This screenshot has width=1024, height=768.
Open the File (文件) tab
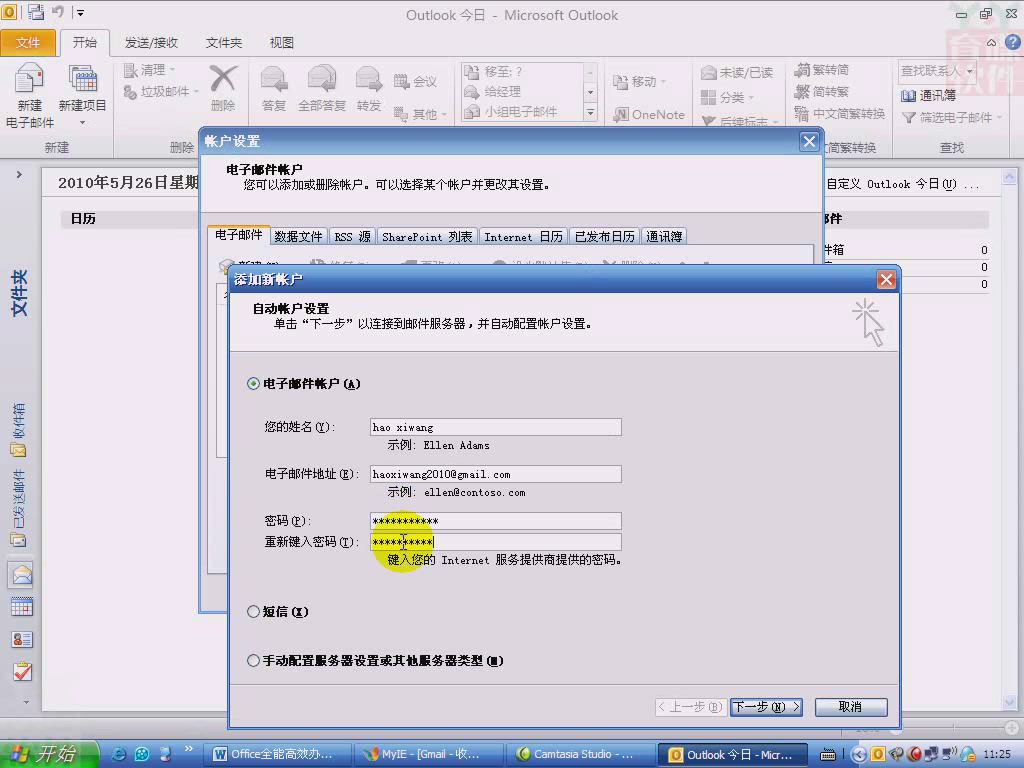[28, 42]
